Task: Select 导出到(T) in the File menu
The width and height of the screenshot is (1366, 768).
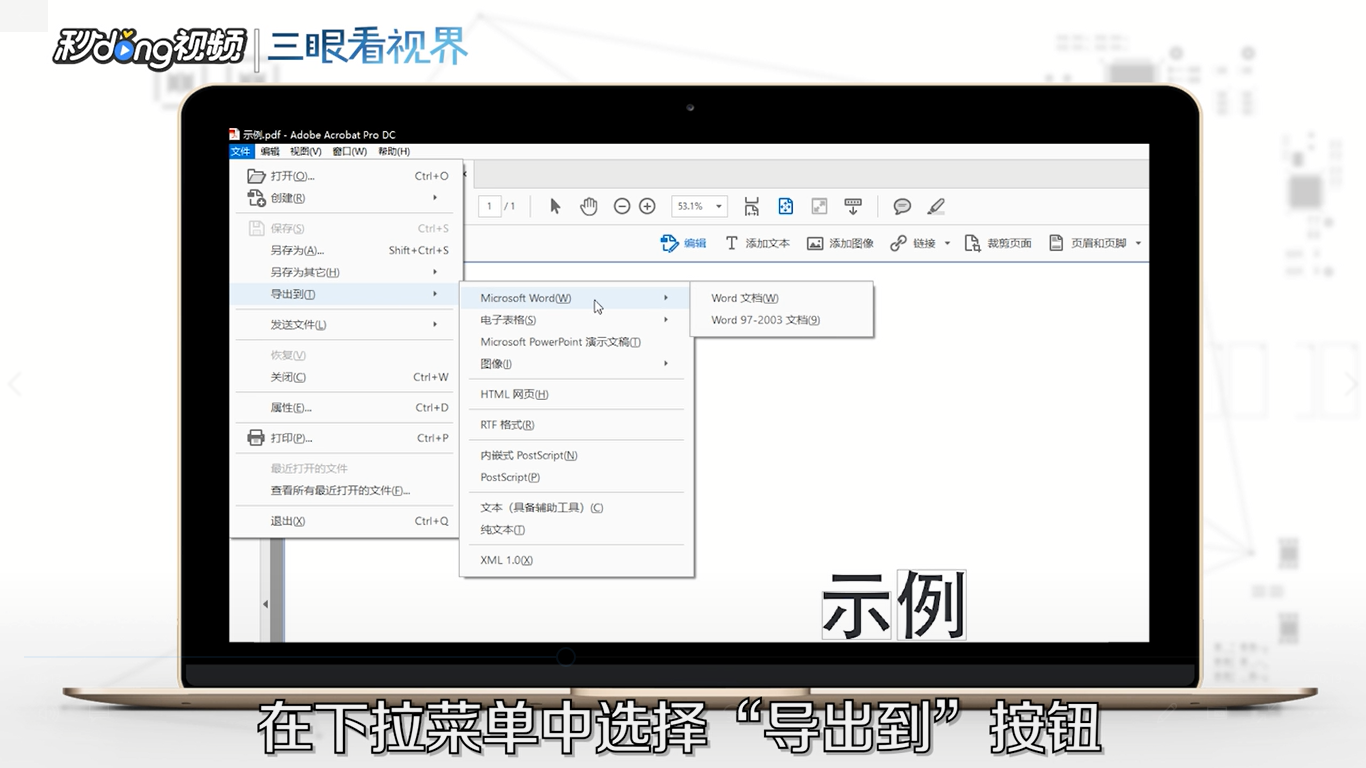Action: [347, 294]
